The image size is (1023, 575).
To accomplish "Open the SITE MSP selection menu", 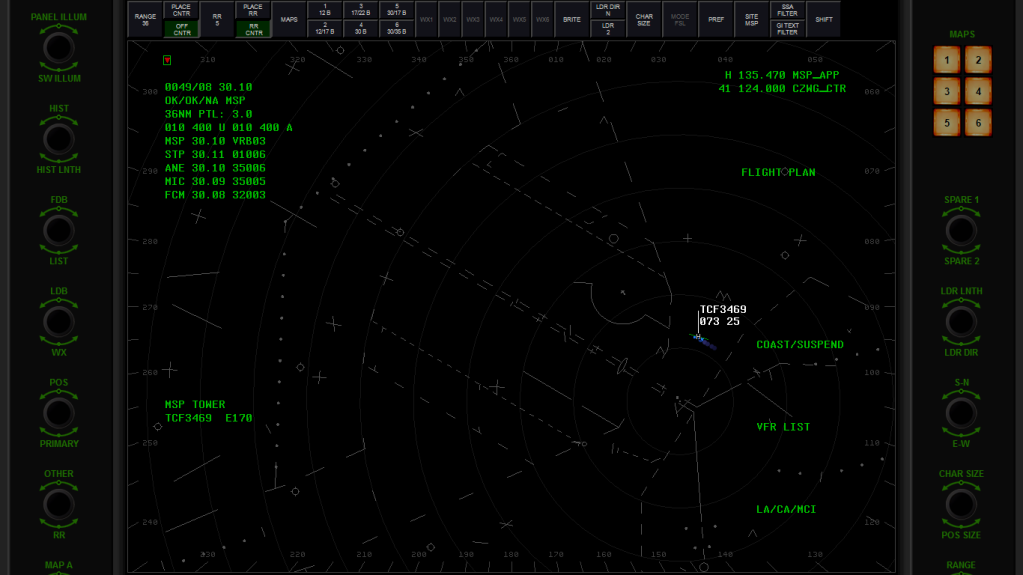I will pos(751,19).
